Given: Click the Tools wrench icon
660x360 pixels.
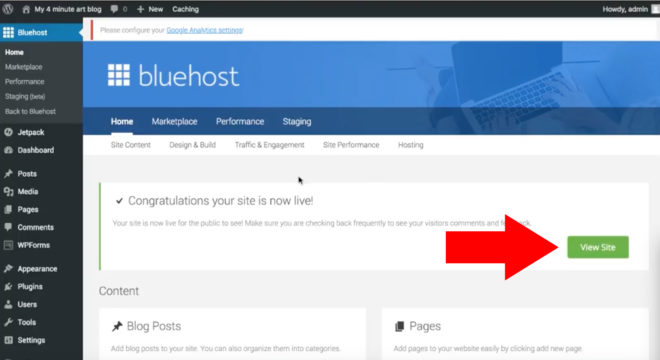Looking at the screenshot, I should coord(8,322).
